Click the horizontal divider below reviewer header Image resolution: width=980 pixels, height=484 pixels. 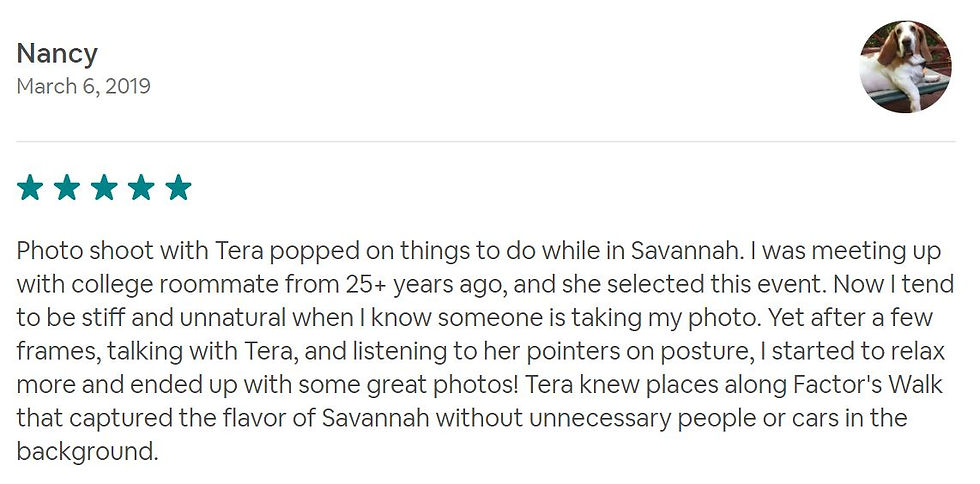tap(486, 142)
